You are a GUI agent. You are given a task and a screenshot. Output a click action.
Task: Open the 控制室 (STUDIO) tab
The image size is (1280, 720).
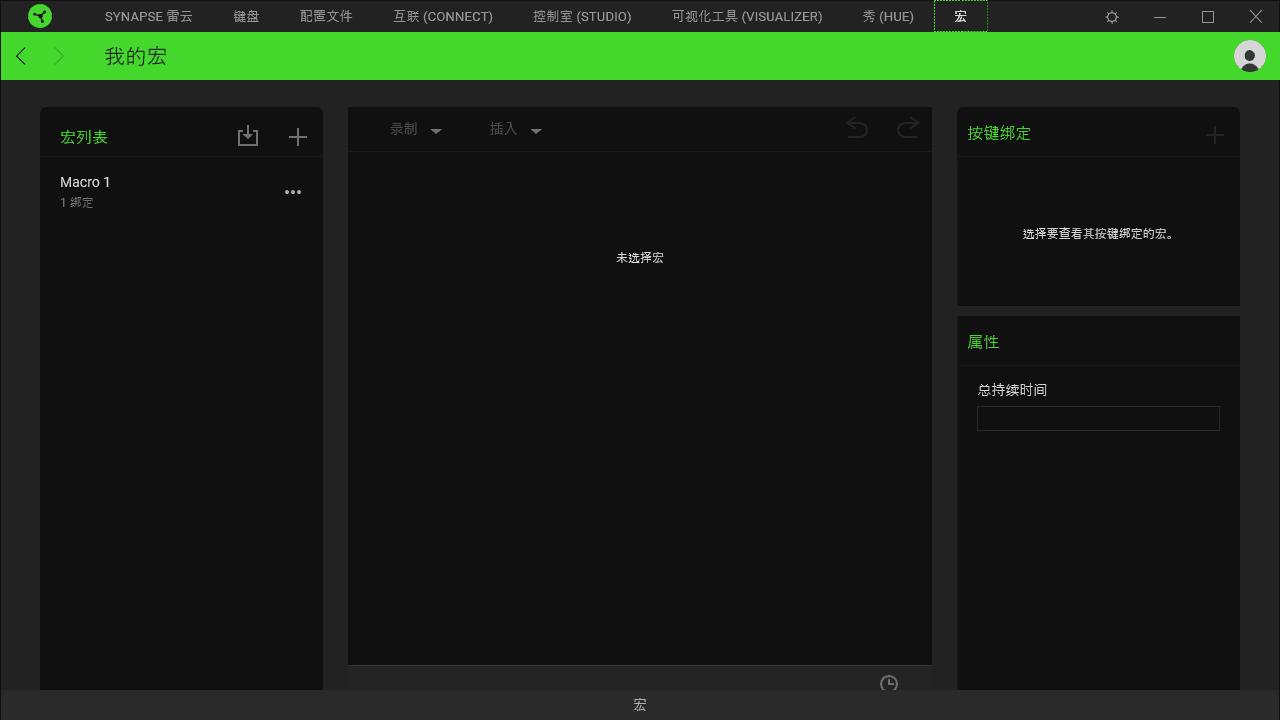coord(581,16)
